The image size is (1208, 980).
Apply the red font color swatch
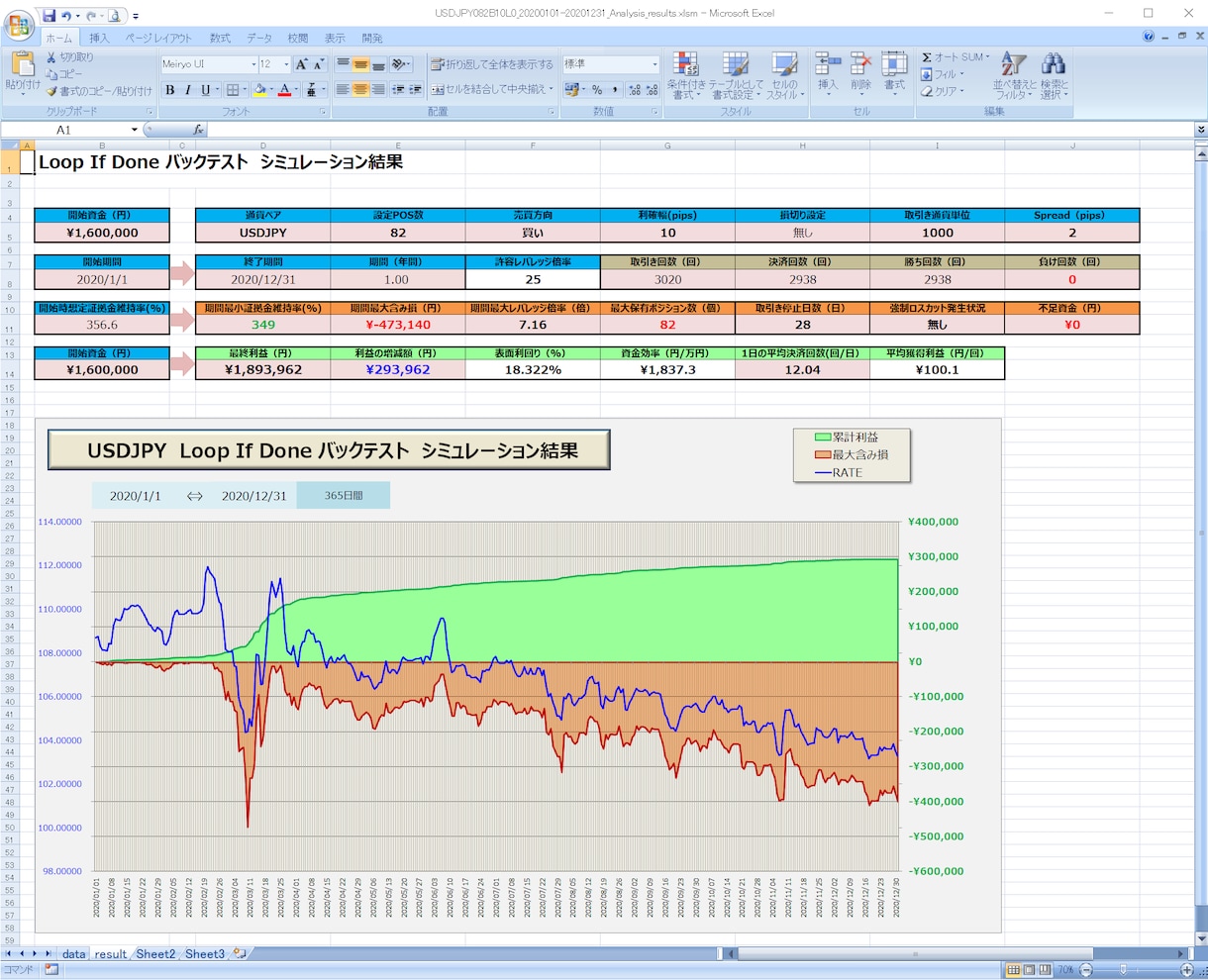(x=283, y=90)
